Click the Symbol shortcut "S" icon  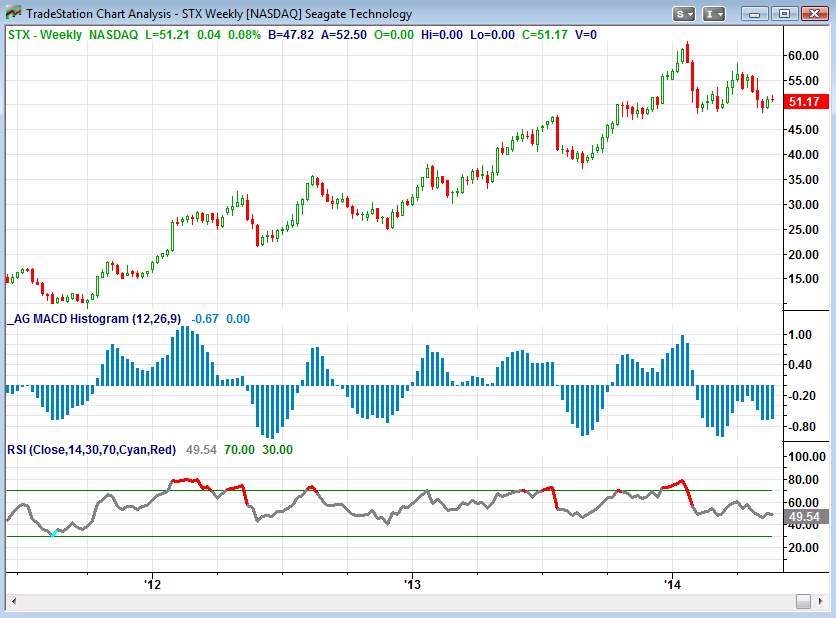[679, 14]
